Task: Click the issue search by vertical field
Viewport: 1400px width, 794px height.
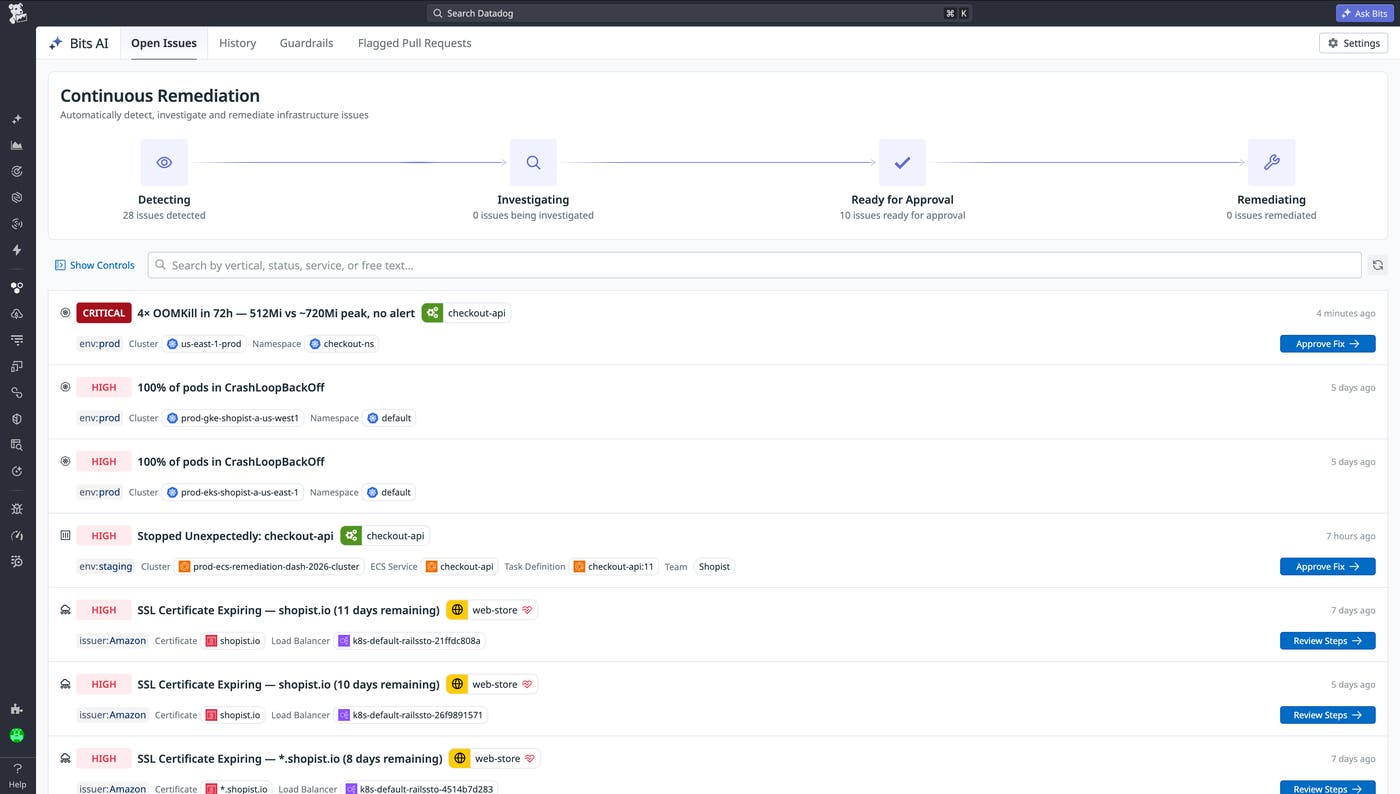Action: [x=755, y=265]
